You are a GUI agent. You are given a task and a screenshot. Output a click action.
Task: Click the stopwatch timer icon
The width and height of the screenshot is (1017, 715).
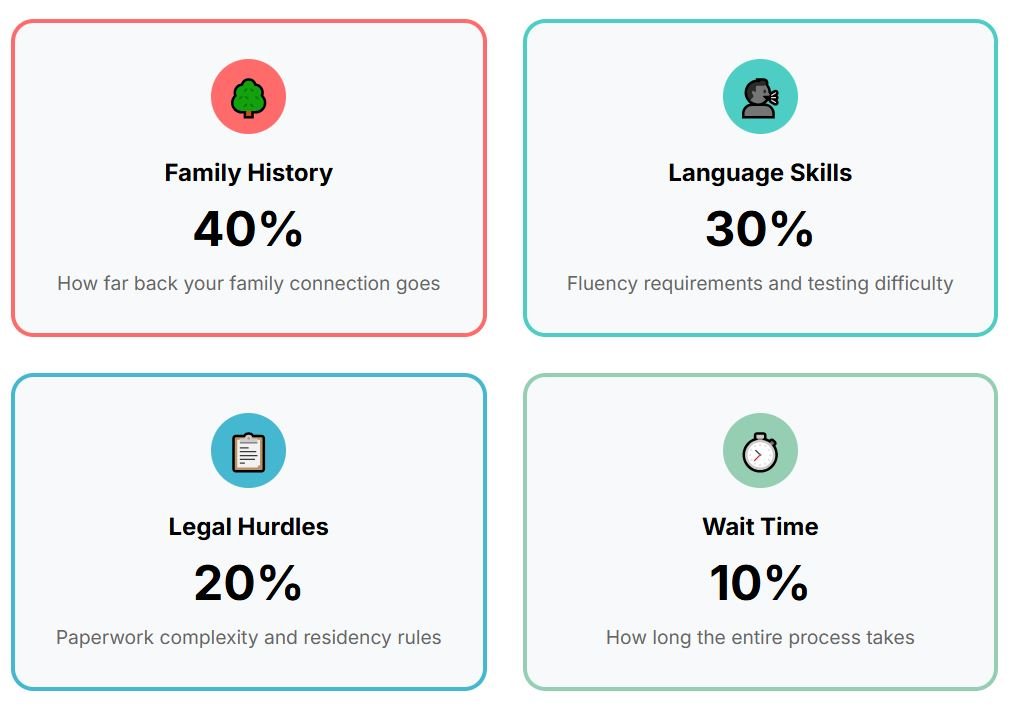tap(760, 452)
